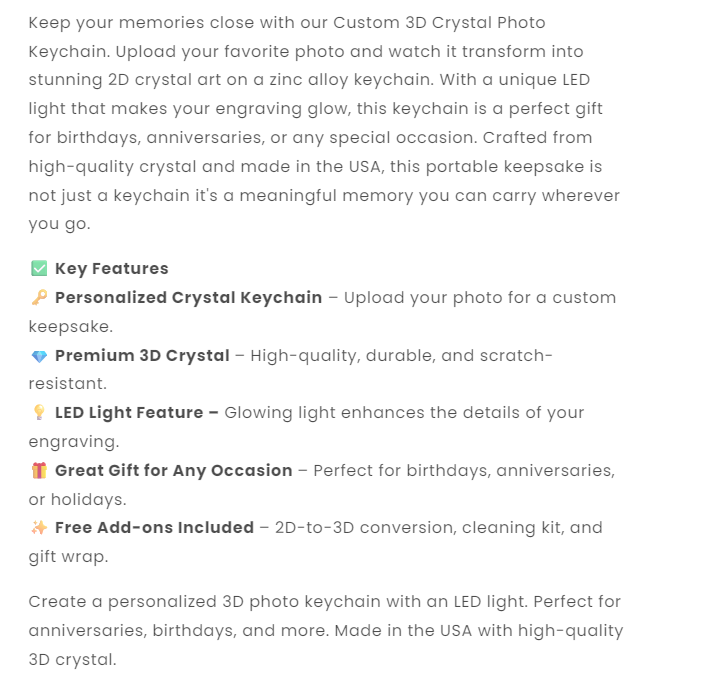Click the blue gem emoji
706x688 pixels.
(x=39, y=355)
